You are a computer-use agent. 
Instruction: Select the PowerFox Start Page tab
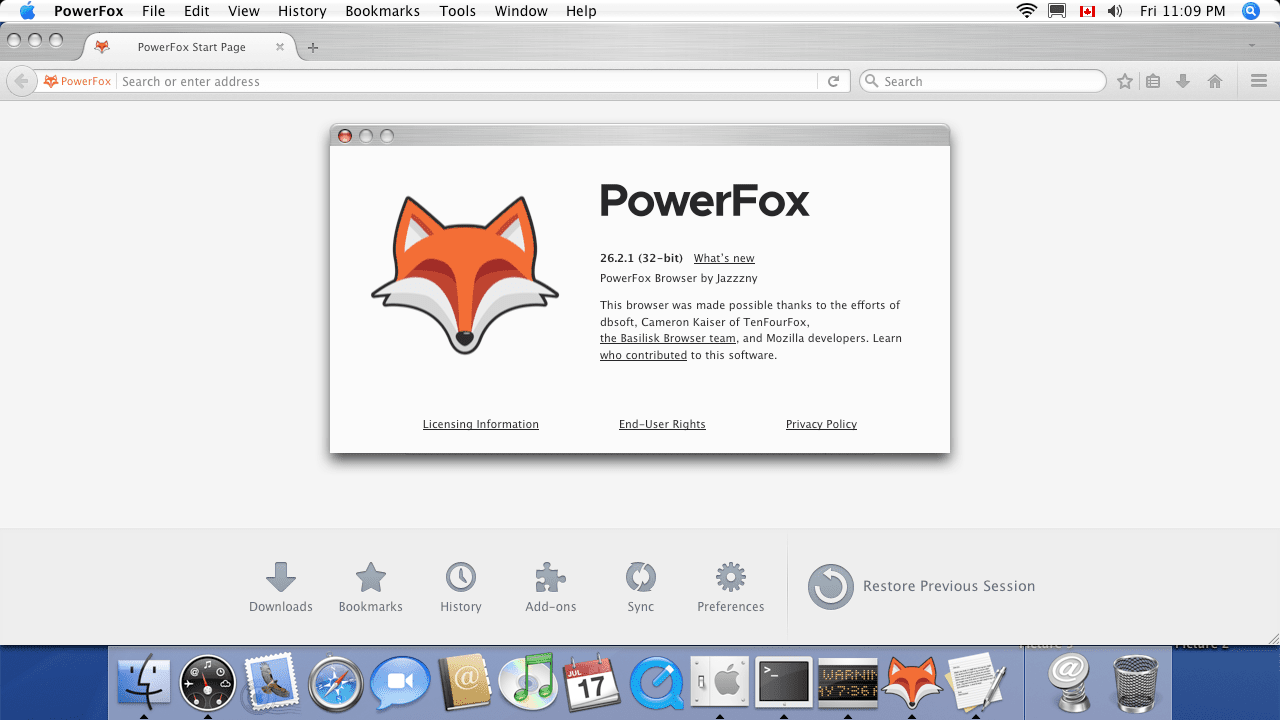pos(191,47)
